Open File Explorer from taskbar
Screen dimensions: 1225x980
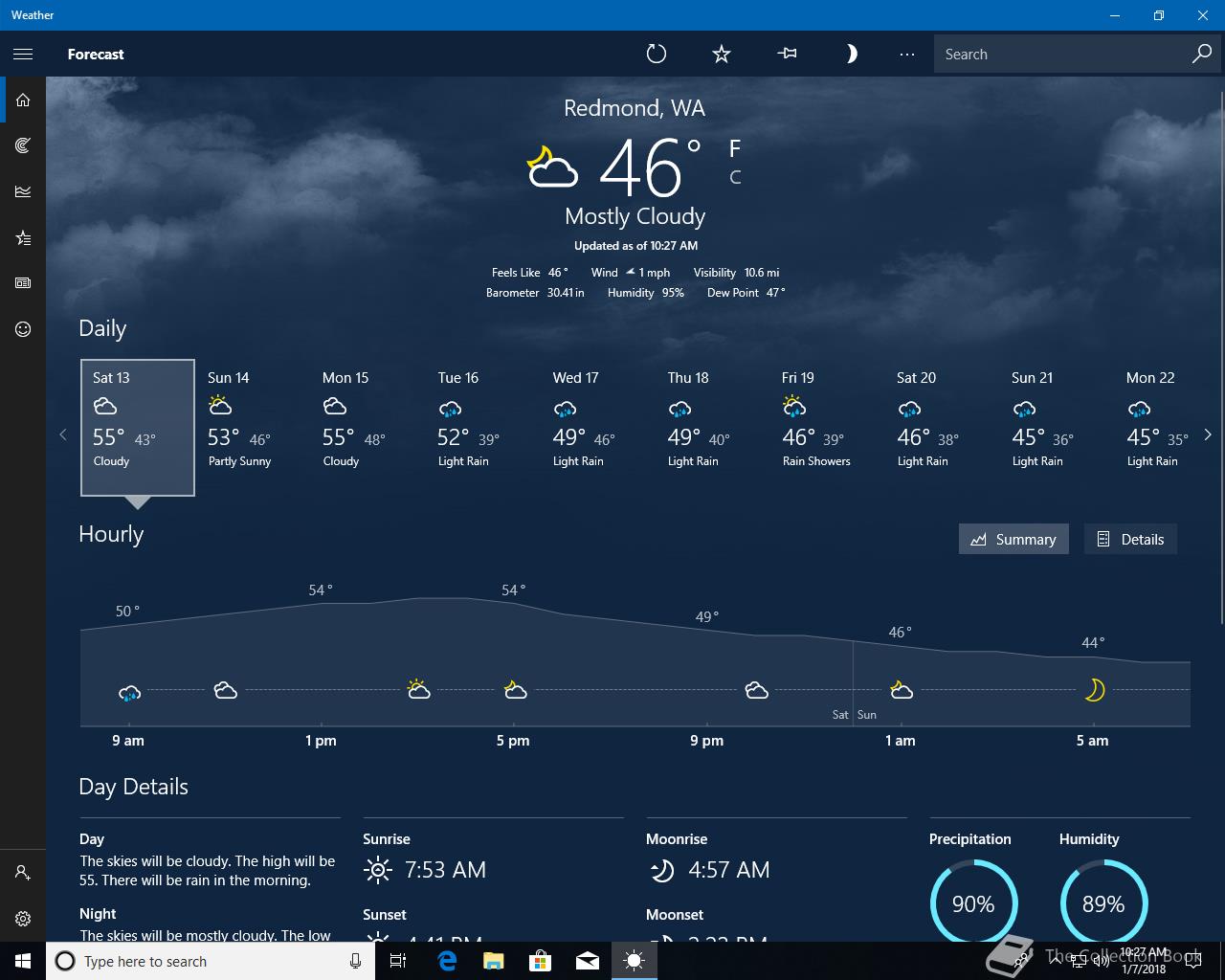pos(493,961)
